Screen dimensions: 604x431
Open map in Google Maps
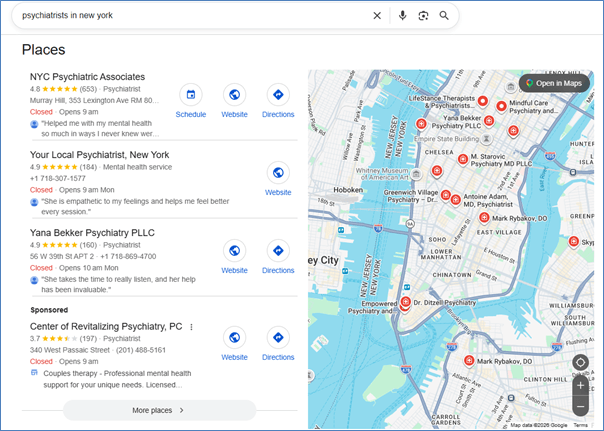(553, 83)
